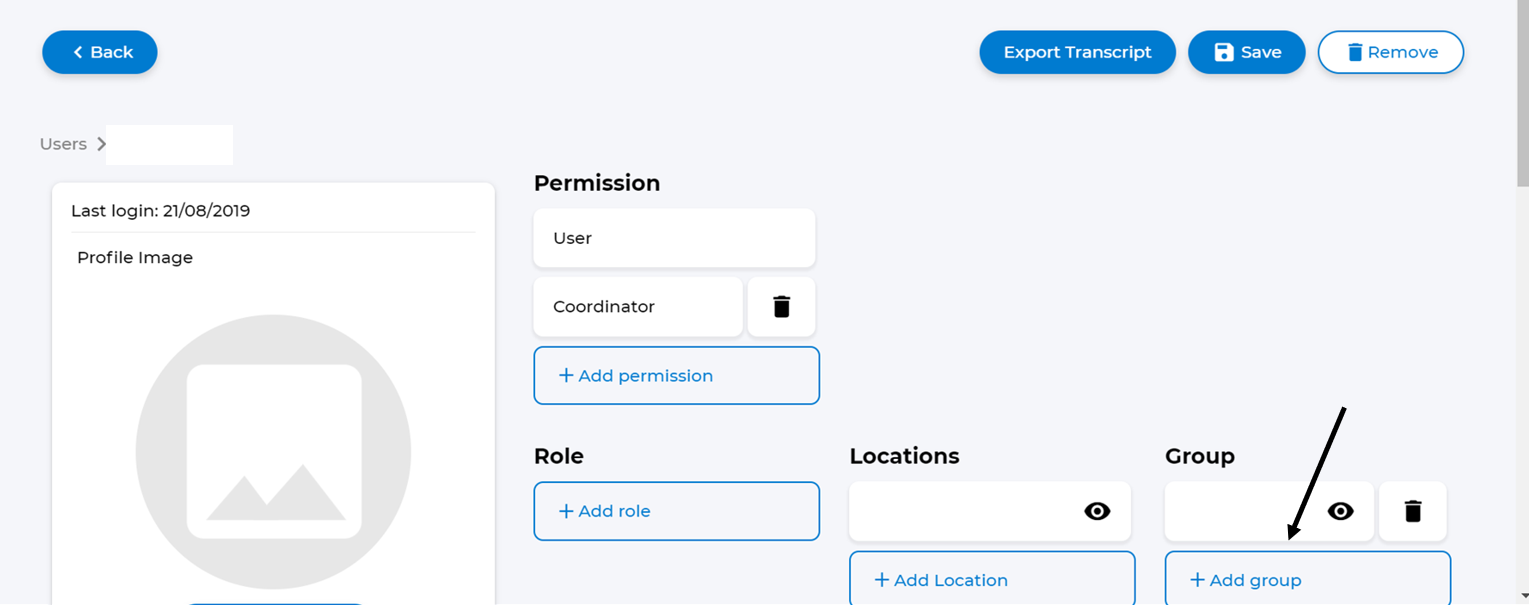Image resolution: width=1529 pixels, height=607 pixels.
Task: Toggle the eye icon in Group entry
Action: point(1340,511)
